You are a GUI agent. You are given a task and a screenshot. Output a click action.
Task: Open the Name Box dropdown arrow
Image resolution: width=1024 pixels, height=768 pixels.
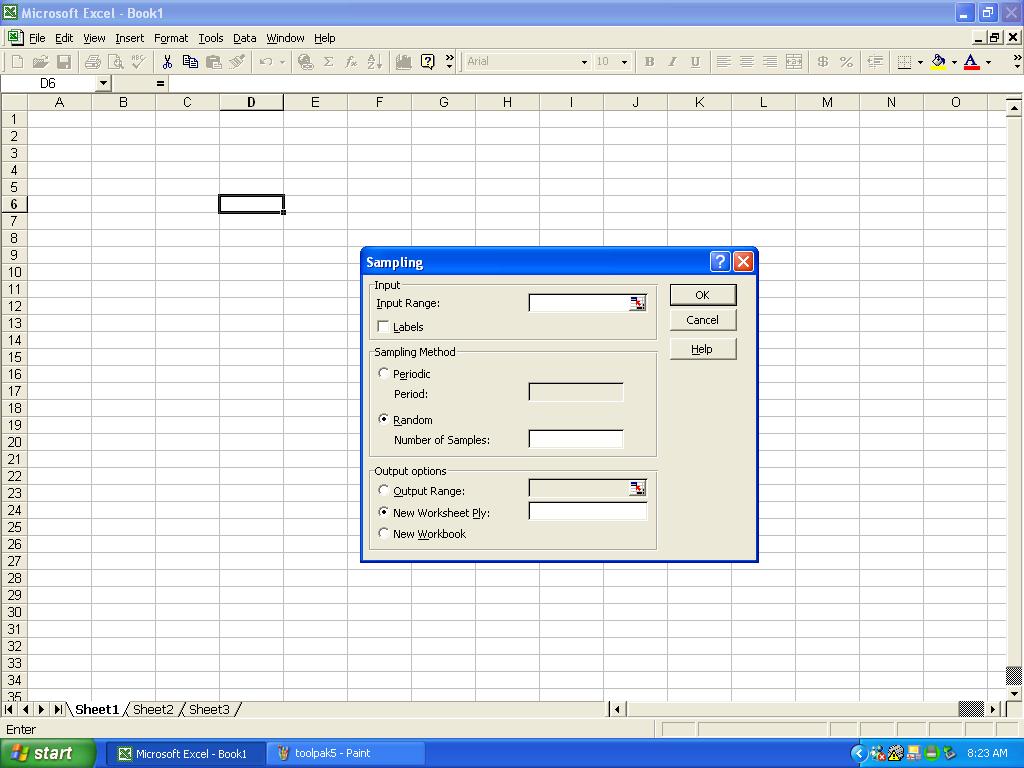[103, 84]
